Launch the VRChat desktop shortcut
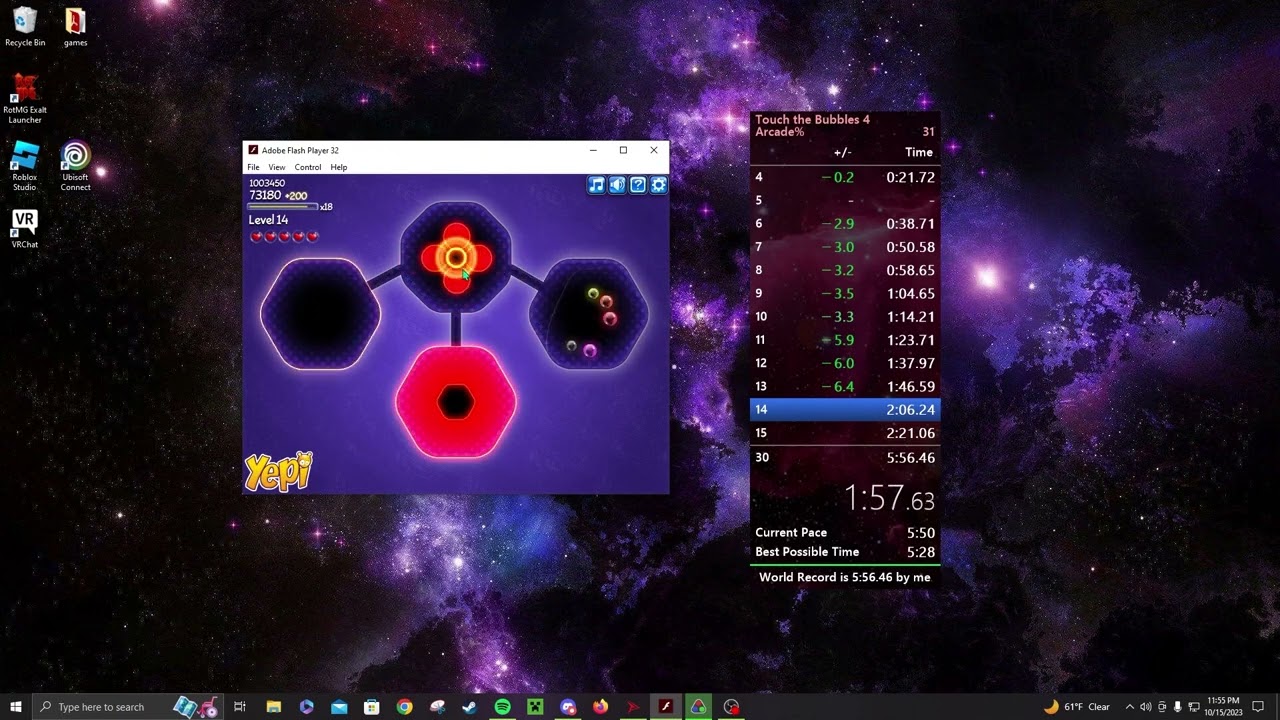Screen dimensions: 1280x720 [25, 228]
